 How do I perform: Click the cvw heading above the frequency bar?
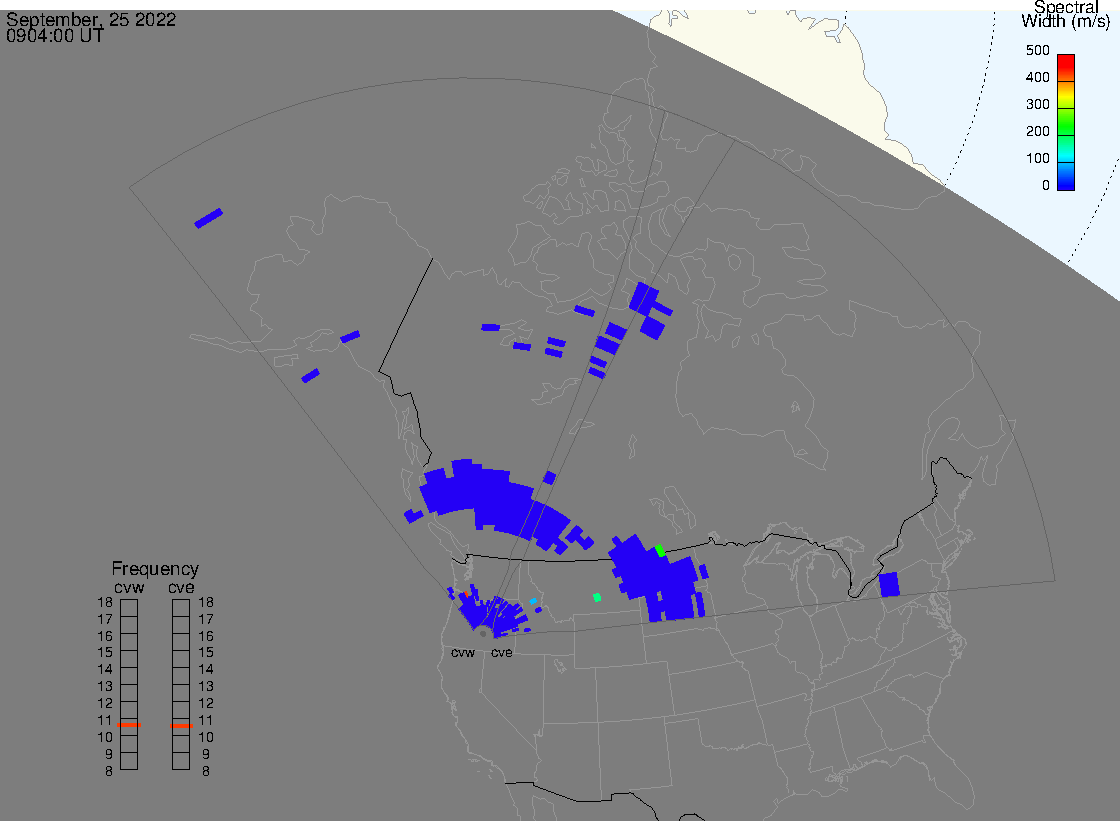pos(129,587)
